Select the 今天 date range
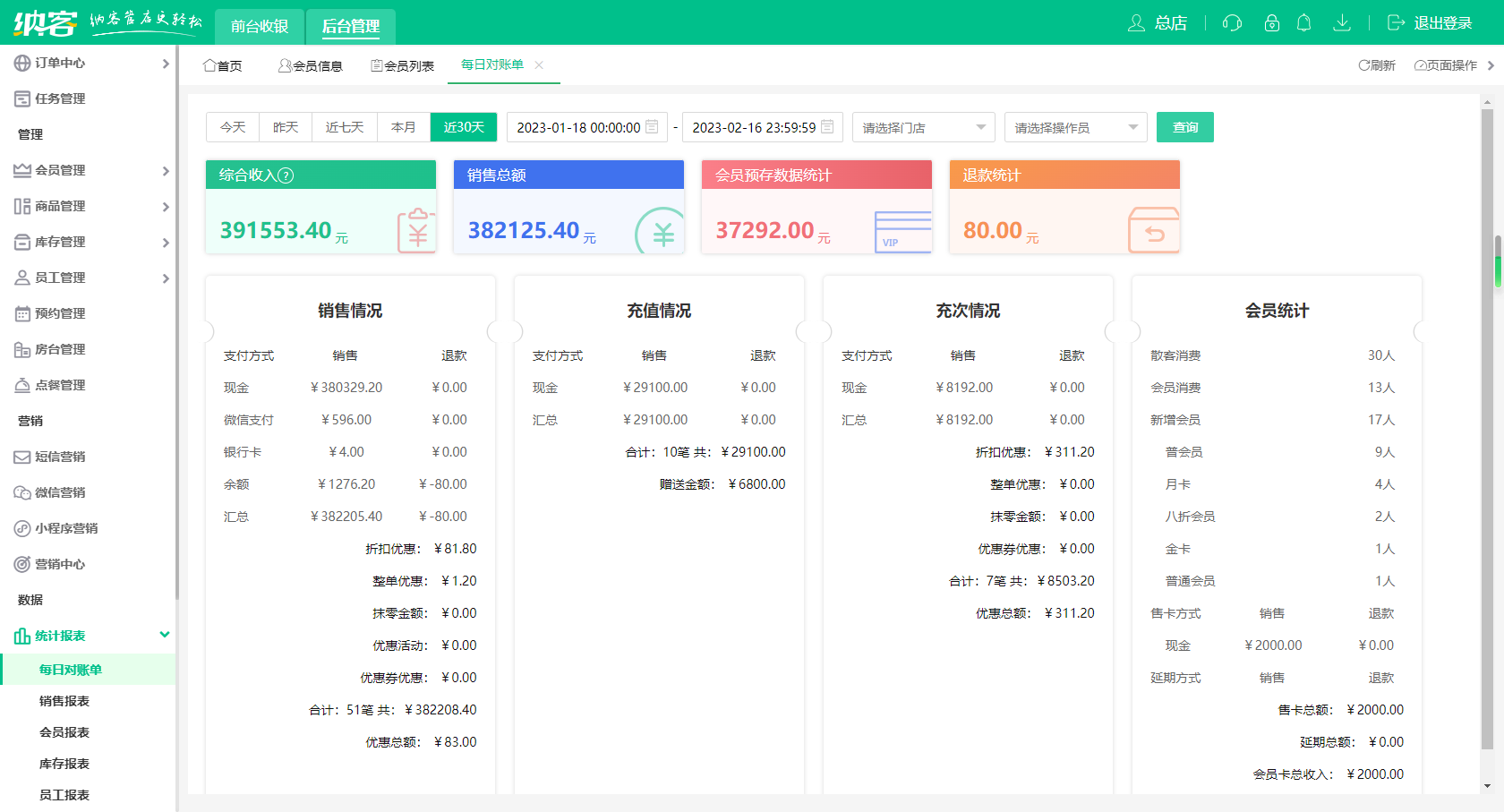 (233, 127)
